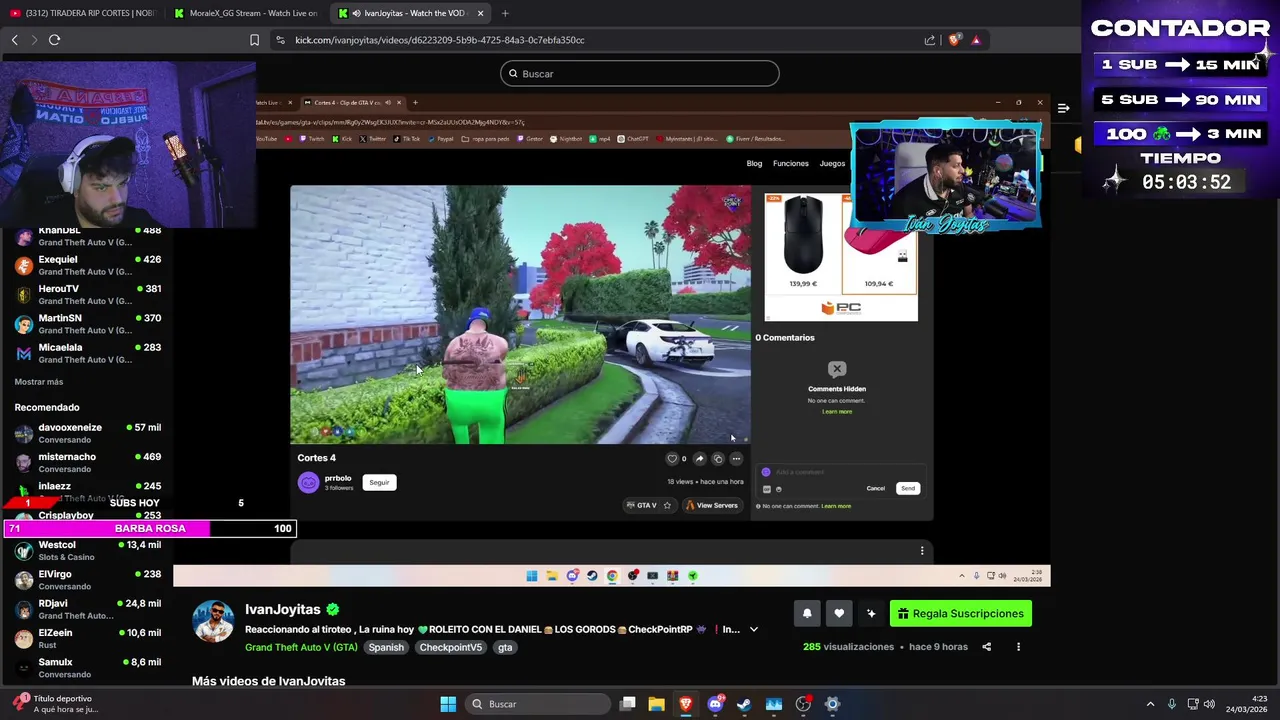Select the Spanish language tag

click(386, 647)
